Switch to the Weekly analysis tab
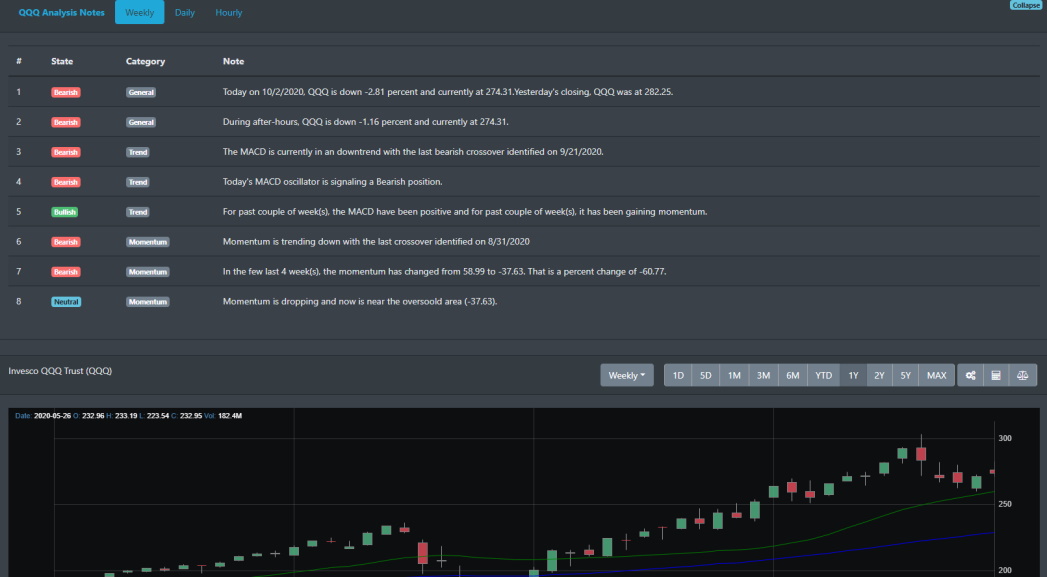 tap(140, 13)
